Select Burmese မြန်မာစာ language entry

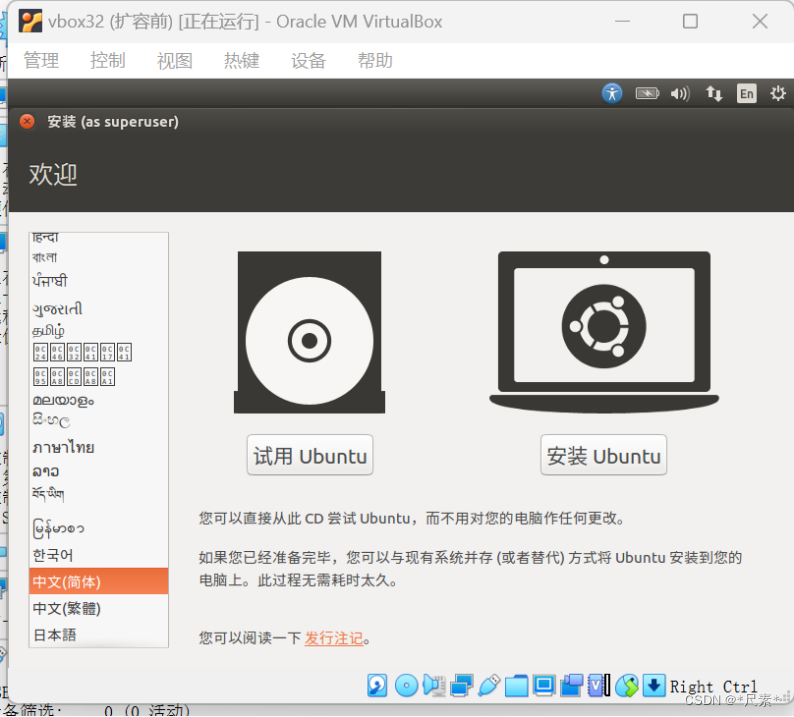pyautogui.click(x=99, y=528)
